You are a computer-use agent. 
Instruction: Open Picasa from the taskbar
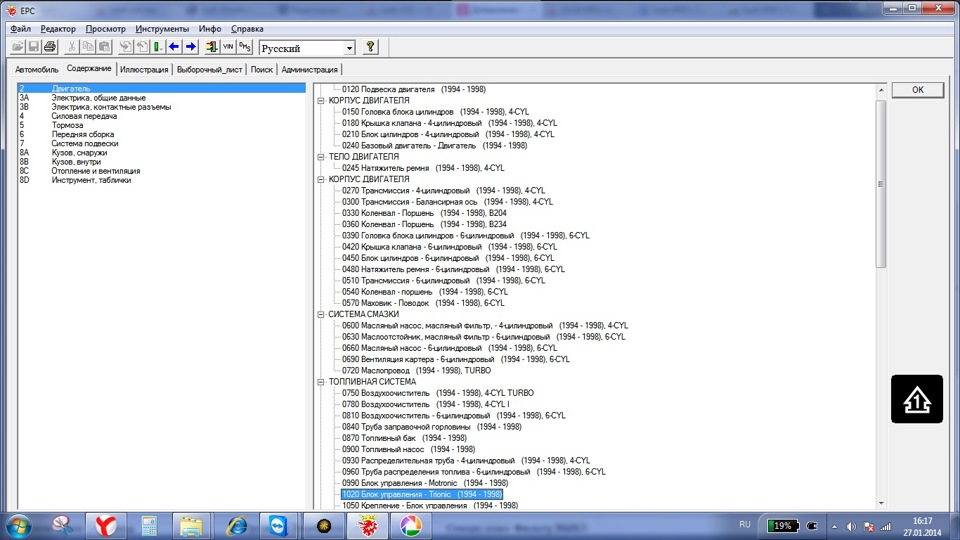click(x=411, y=526)
